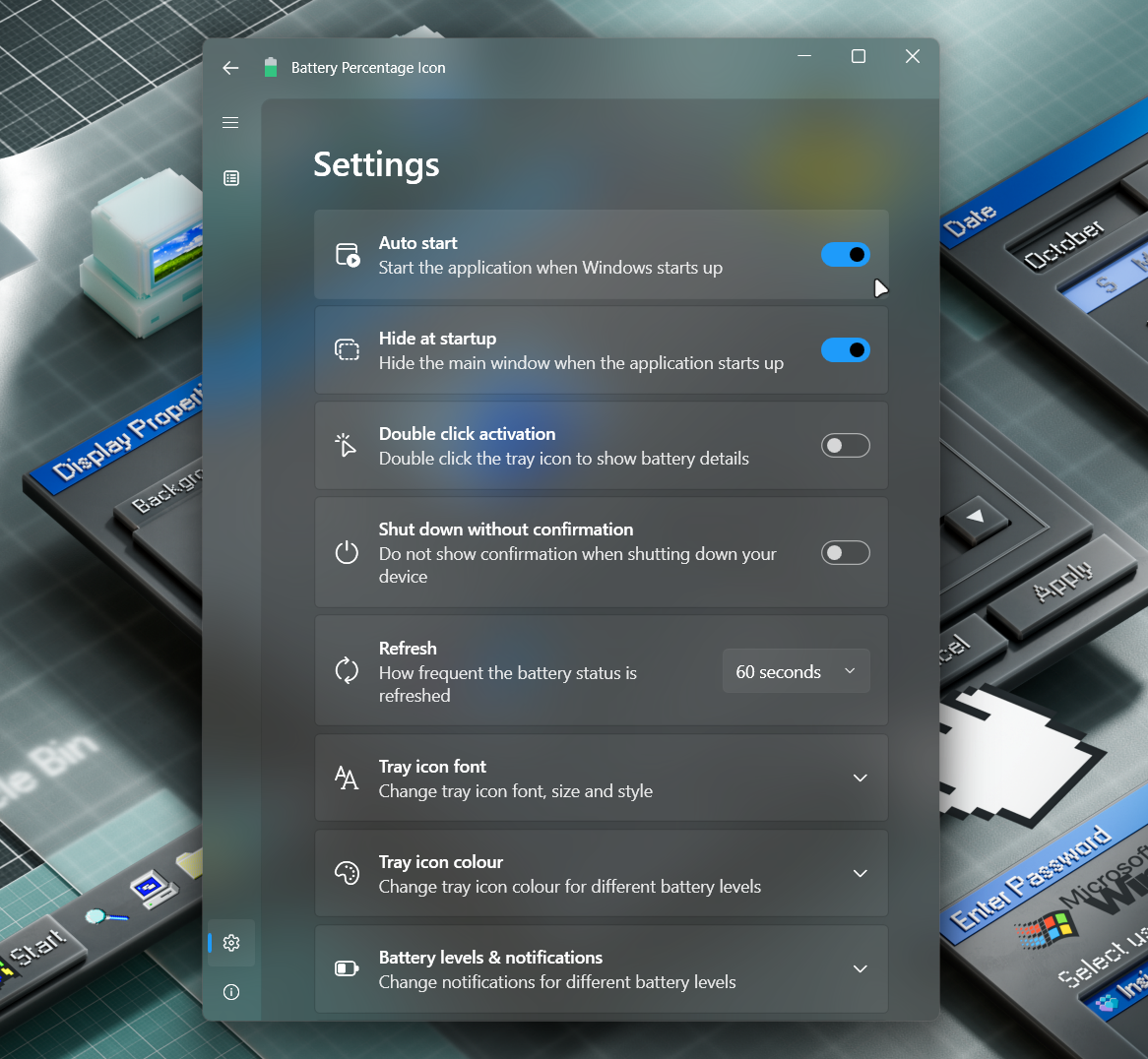Expand Battery levels & notifications section
Screen dimensions: 1148x1059
click(861, 969)
